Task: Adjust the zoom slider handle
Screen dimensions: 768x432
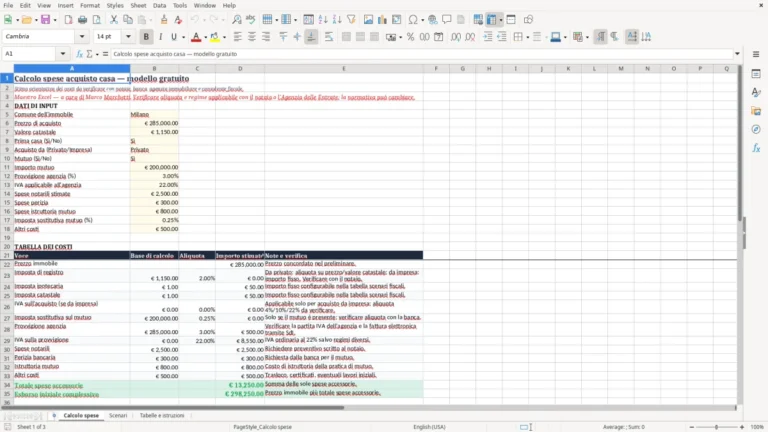Action: [x=716, y=427]
